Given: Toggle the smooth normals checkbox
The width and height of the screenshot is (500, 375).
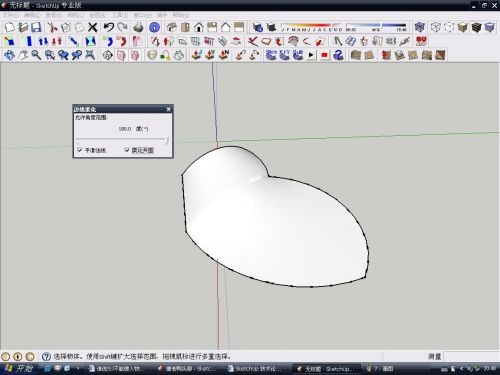Looking at the screenshot, I should click(80, 150).
